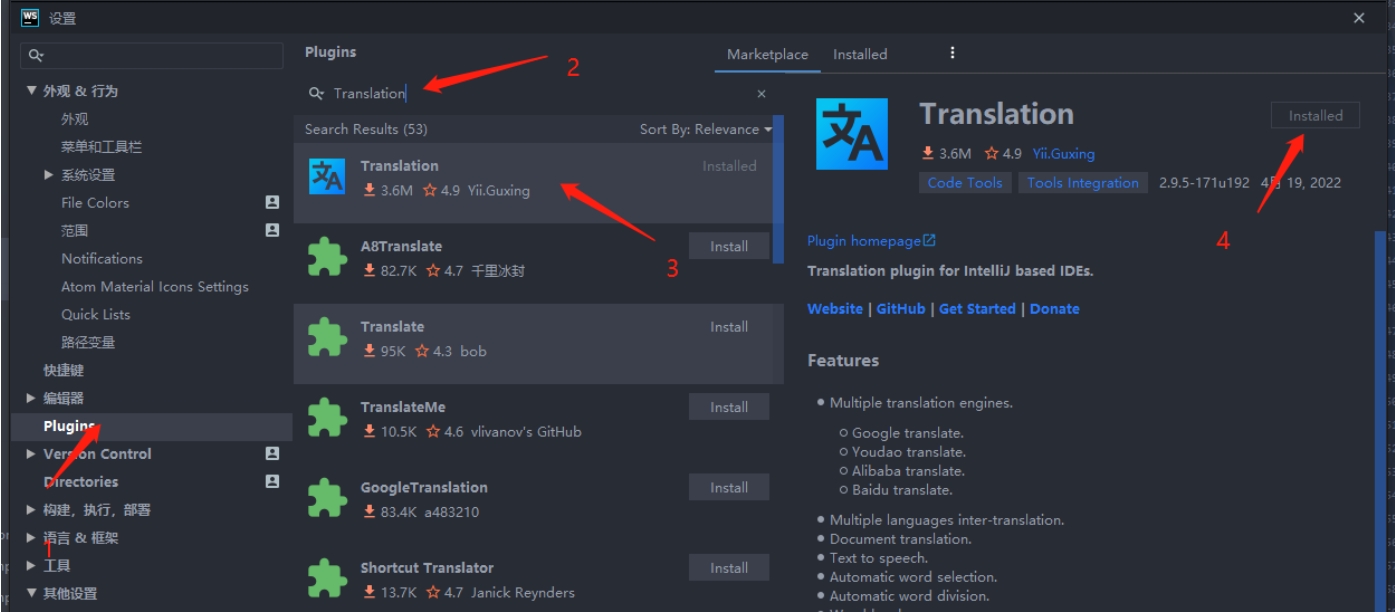
Task: Click the large Translation logo in details
Action: click(x=851, y=134)
